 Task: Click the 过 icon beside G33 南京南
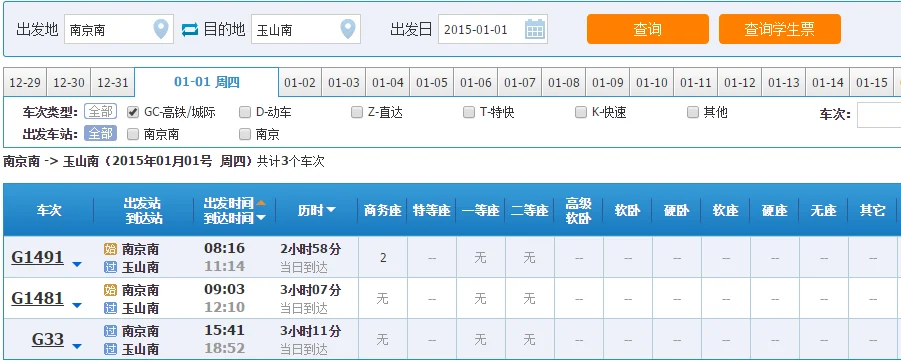[x=110, y=331]
